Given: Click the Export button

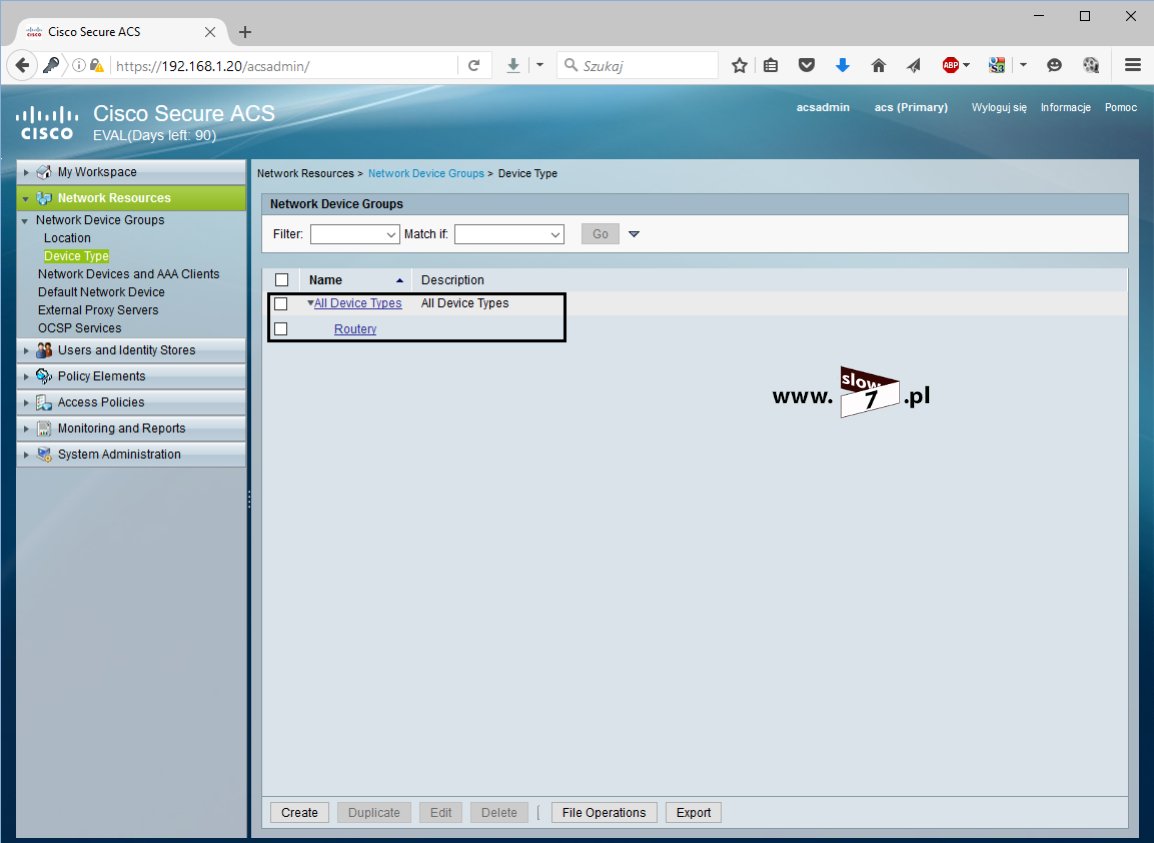Looking at the screenshot, I should pos(693,813).
